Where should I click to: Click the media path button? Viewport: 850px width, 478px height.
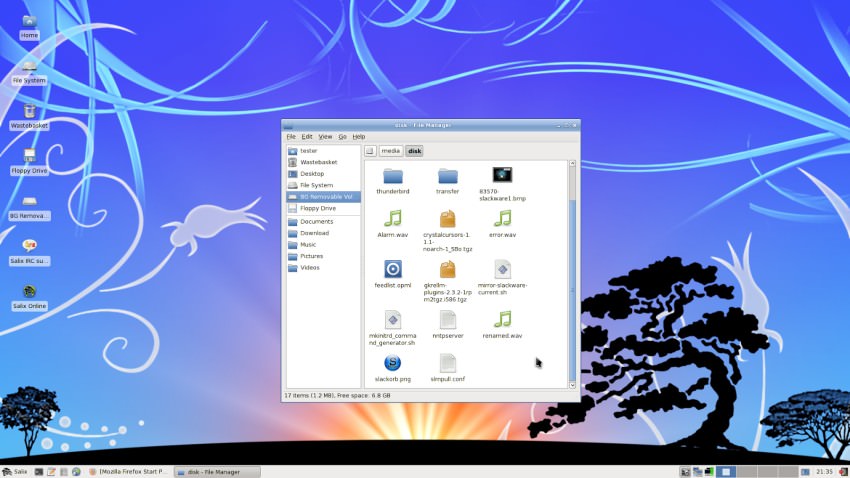[x=390, y=151]
